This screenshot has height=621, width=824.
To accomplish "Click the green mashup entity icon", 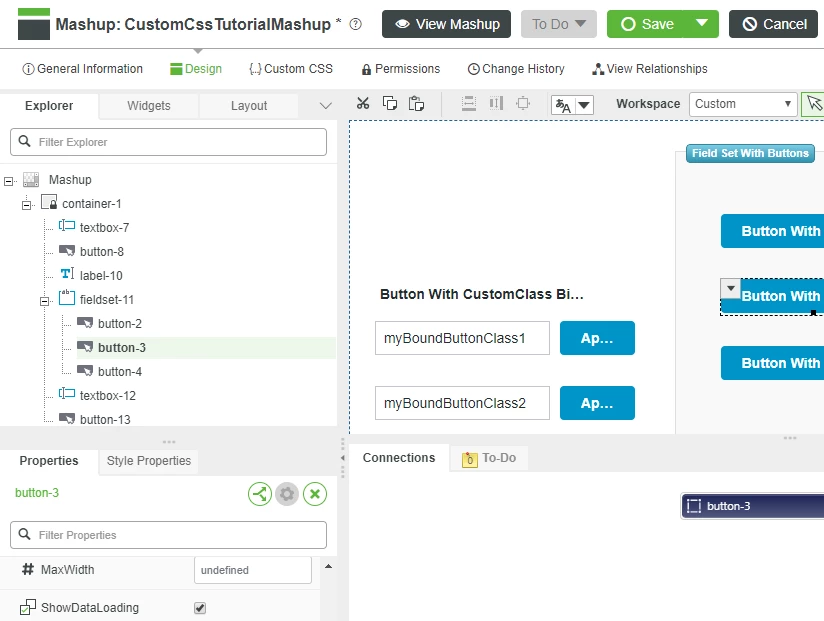I will coord(34,24).
